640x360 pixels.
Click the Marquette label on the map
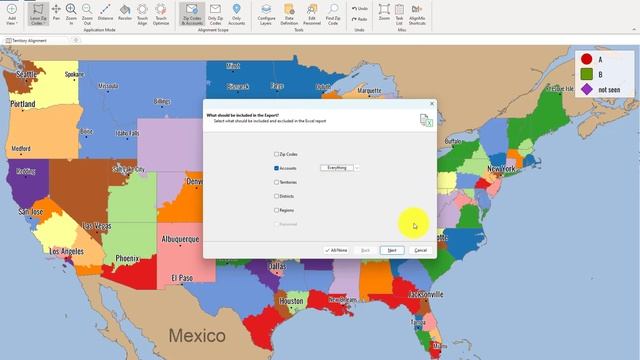(x=369, y=91)
